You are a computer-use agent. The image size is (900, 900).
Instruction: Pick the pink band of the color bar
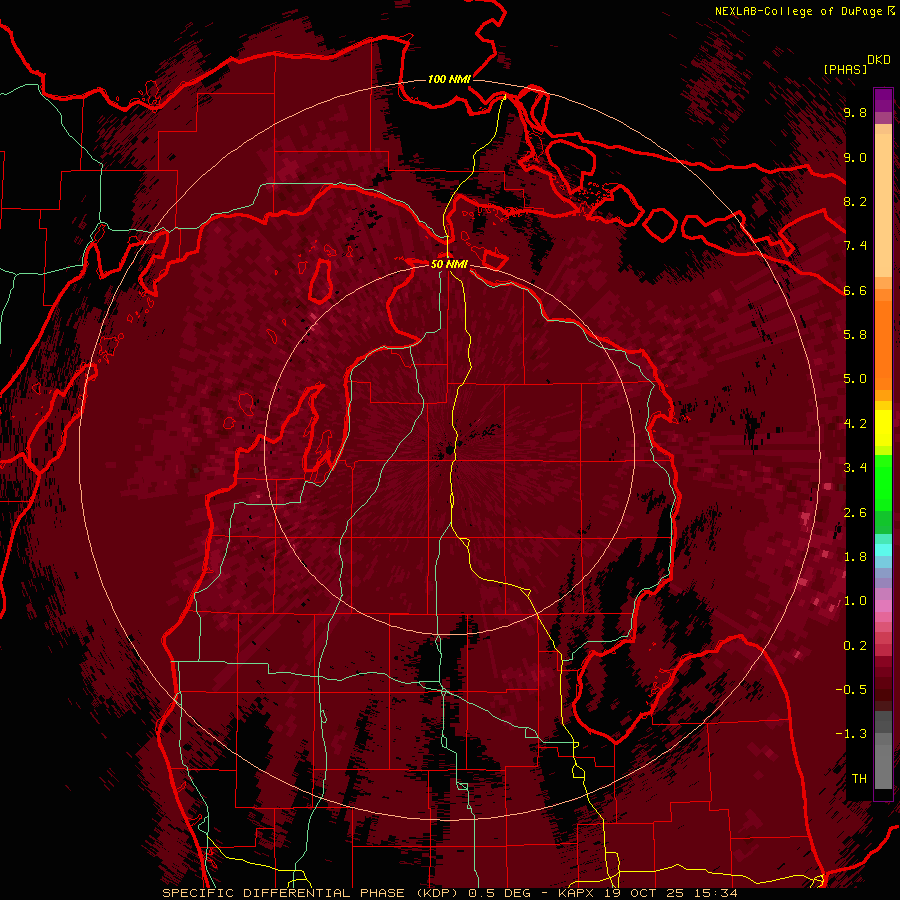click(x=883, y=606)
